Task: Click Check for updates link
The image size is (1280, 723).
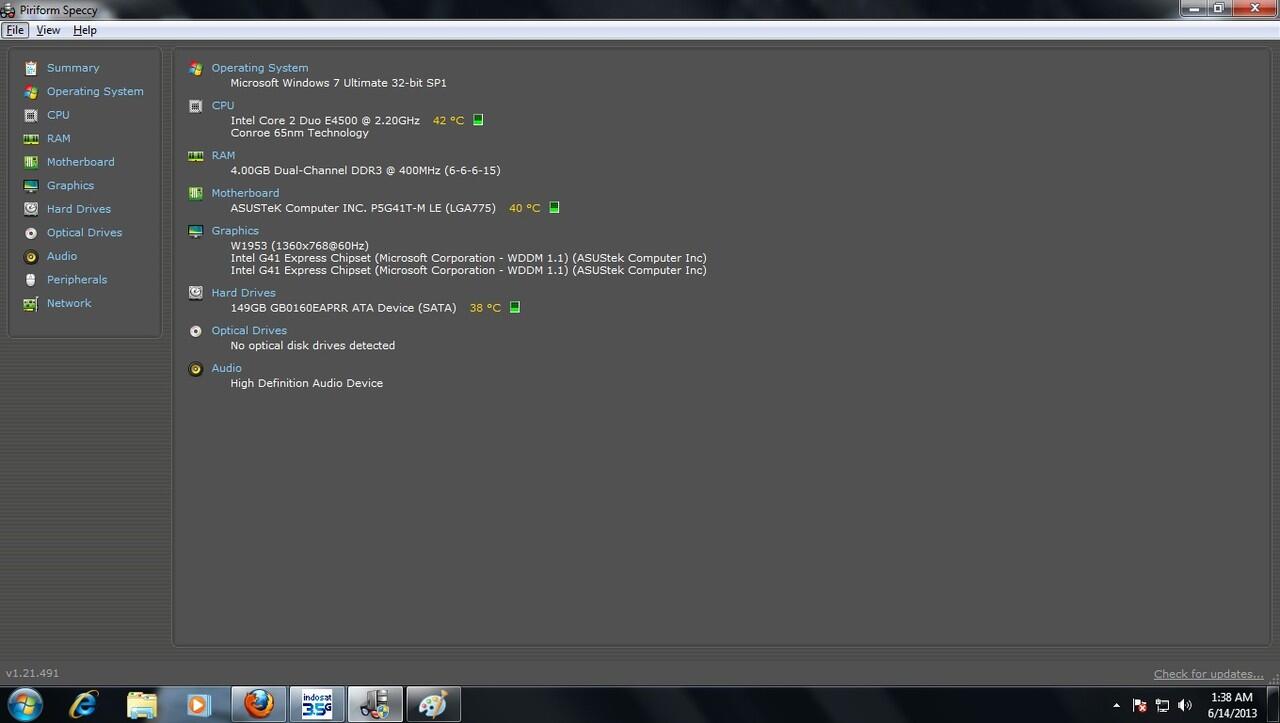Action: pyautogui.click(x=1209, y=674)
